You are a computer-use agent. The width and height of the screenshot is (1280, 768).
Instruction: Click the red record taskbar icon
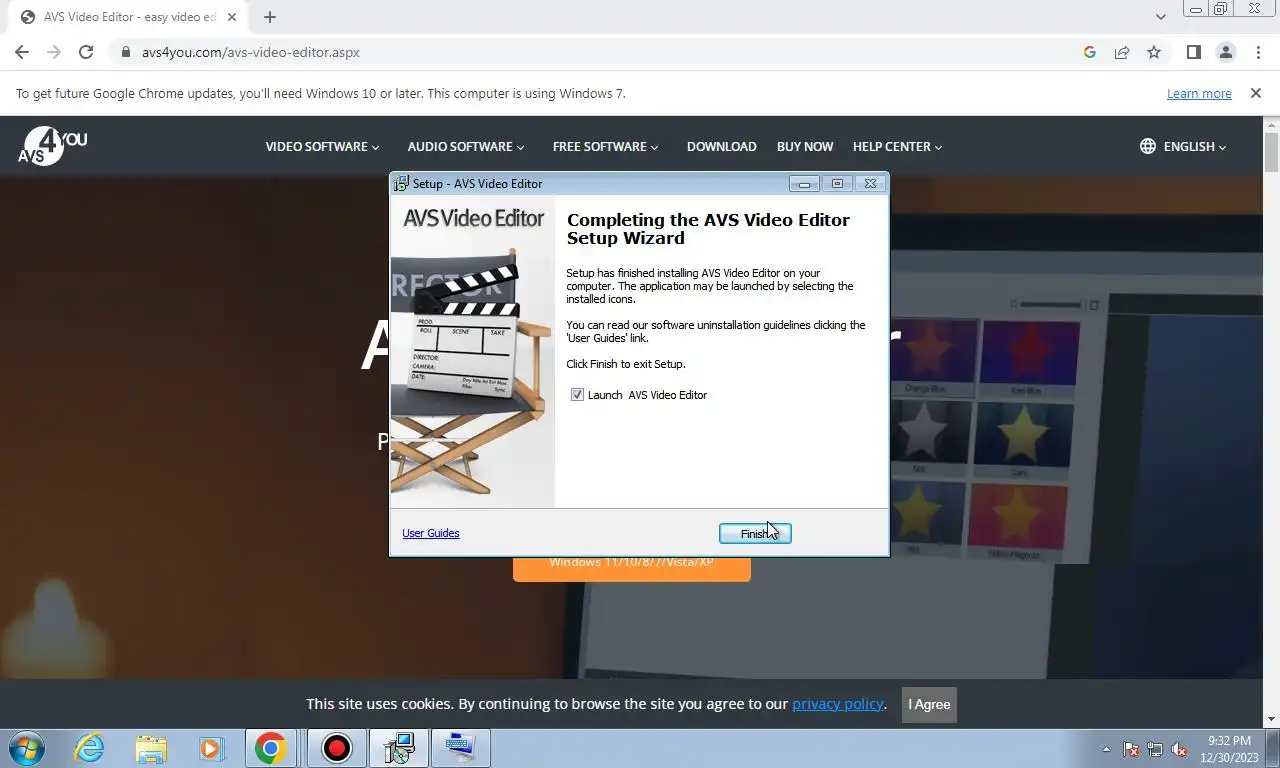point(337,748)
